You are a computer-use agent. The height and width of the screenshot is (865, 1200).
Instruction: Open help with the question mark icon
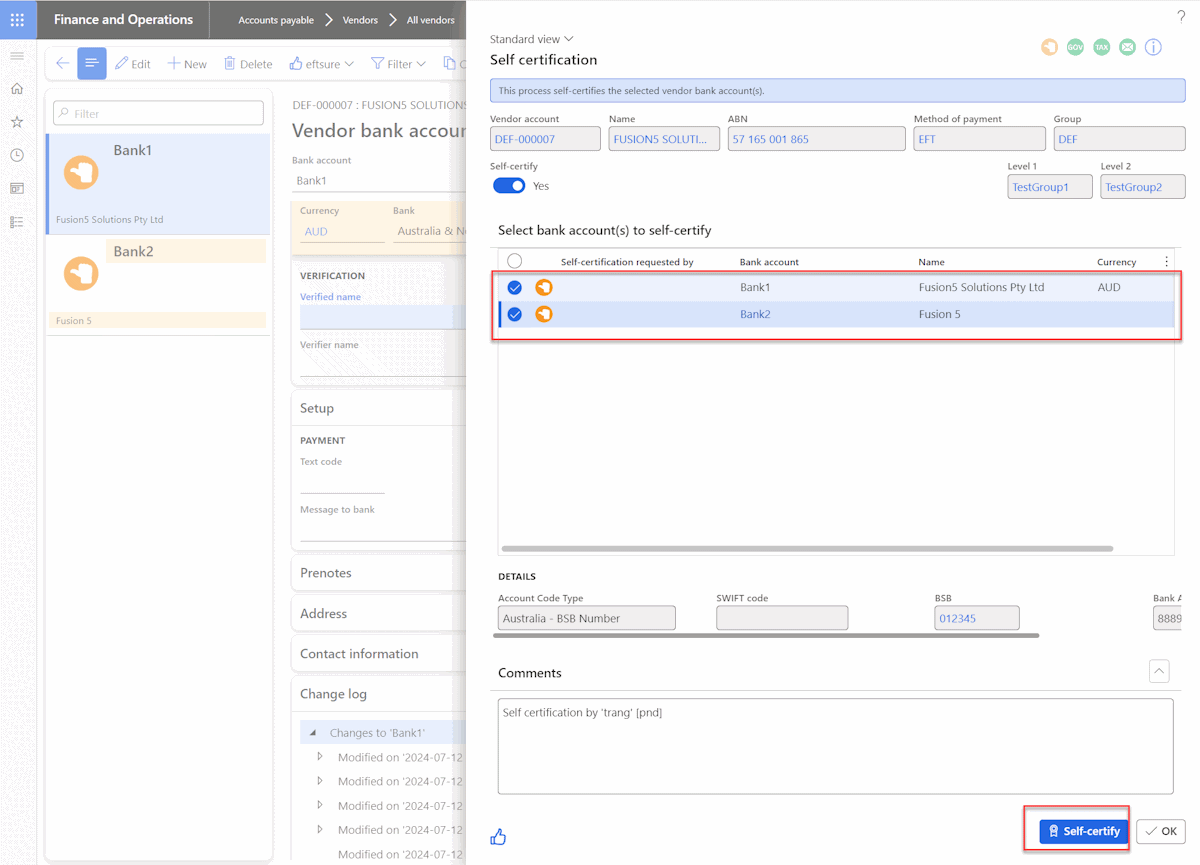click(x=1180, y=16)
